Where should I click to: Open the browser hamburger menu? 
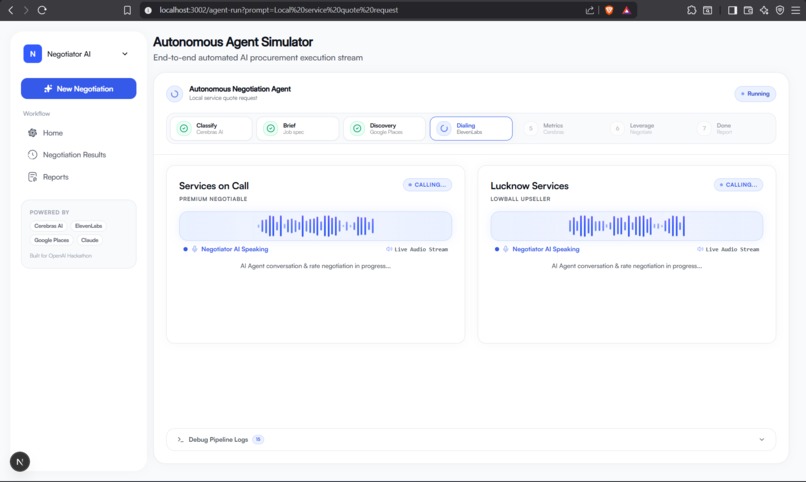pyautogui.click(x=795, y=10)
